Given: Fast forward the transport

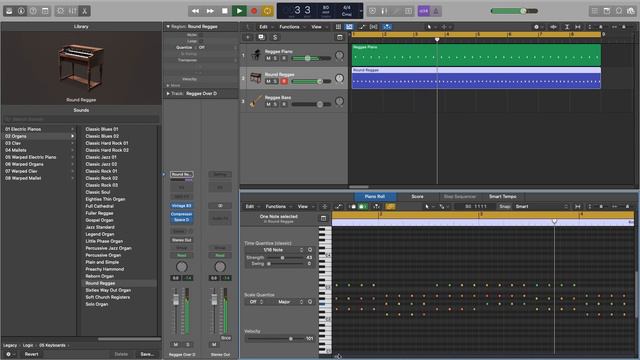Looking at the screenshot, I should pos(210,11).
